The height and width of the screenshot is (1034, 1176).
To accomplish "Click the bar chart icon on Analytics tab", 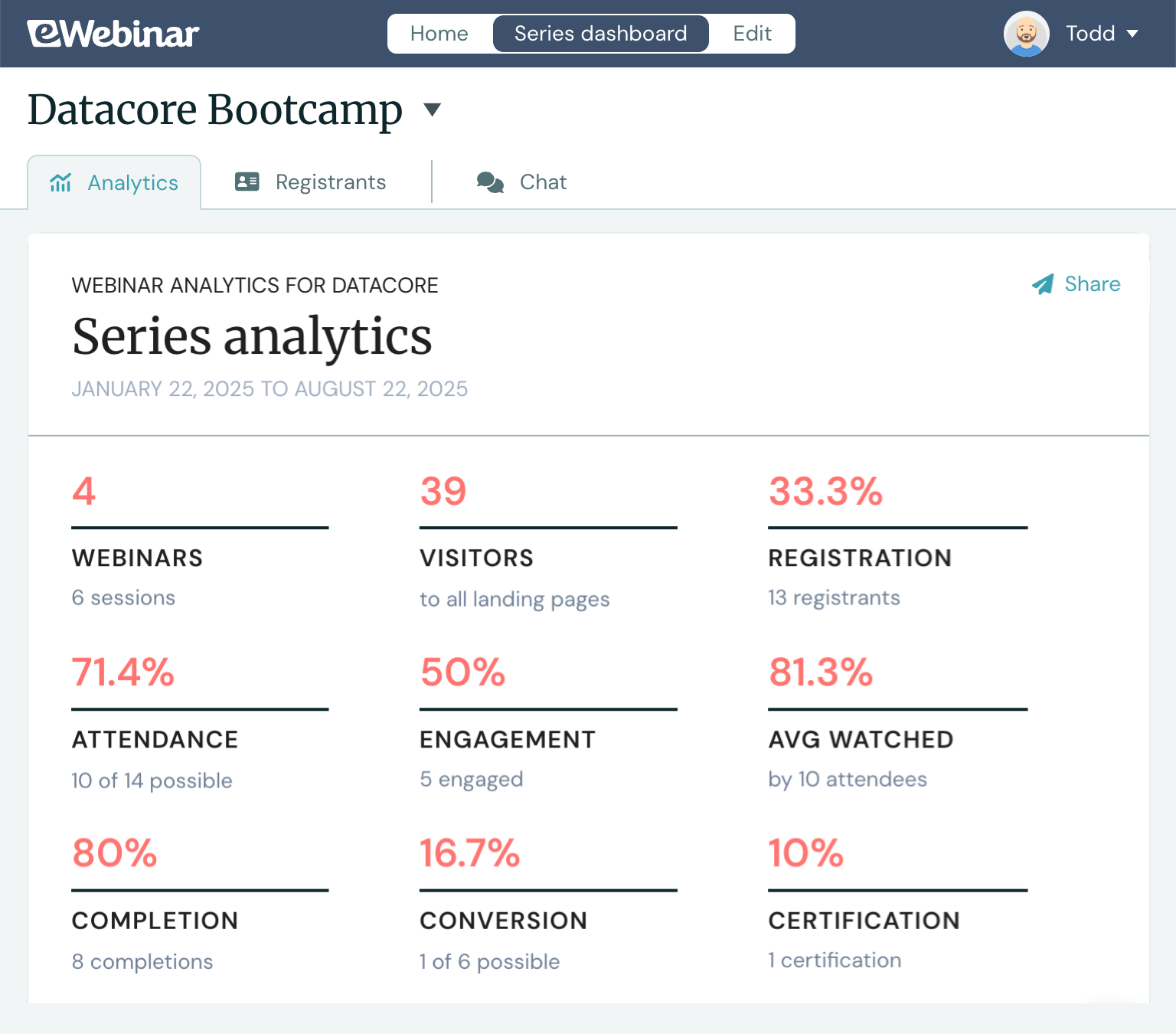I will click(60, 182).
